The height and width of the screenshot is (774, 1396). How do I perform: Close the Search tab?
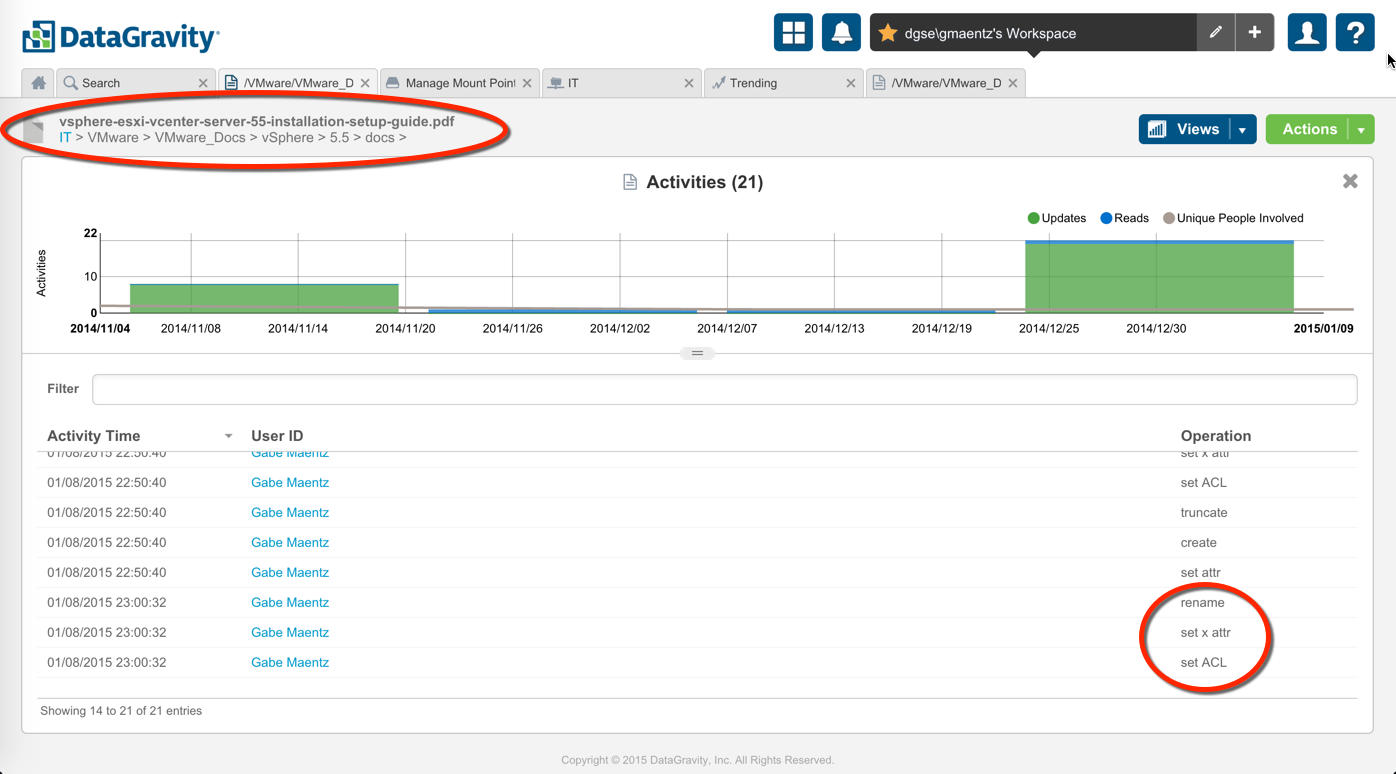(x=203, y=83)
